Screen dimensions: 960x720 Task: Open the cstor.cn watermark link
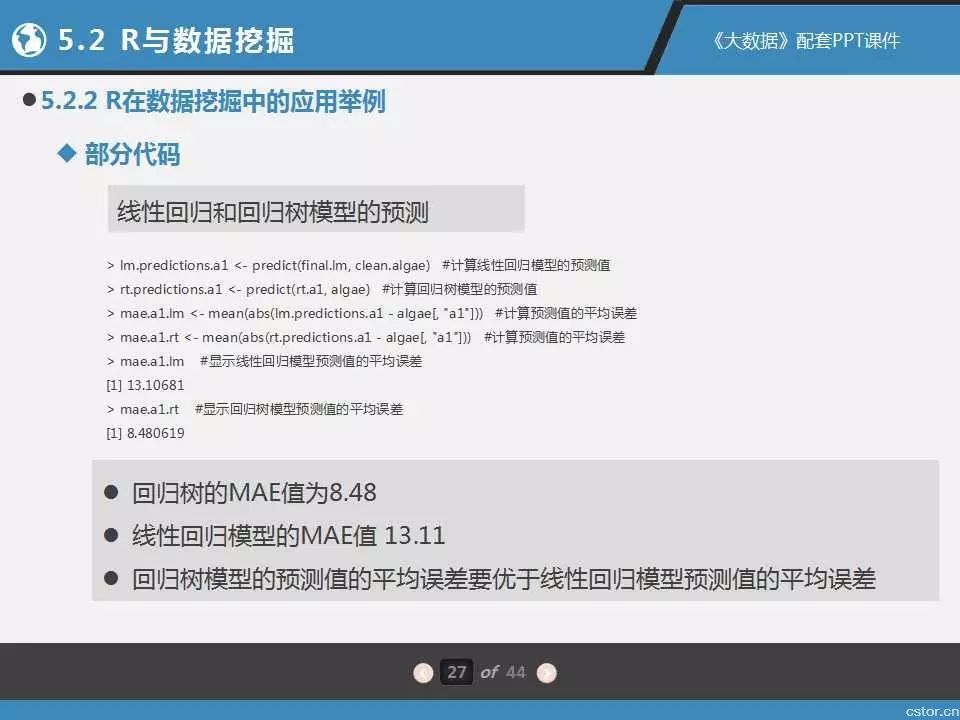929,708
